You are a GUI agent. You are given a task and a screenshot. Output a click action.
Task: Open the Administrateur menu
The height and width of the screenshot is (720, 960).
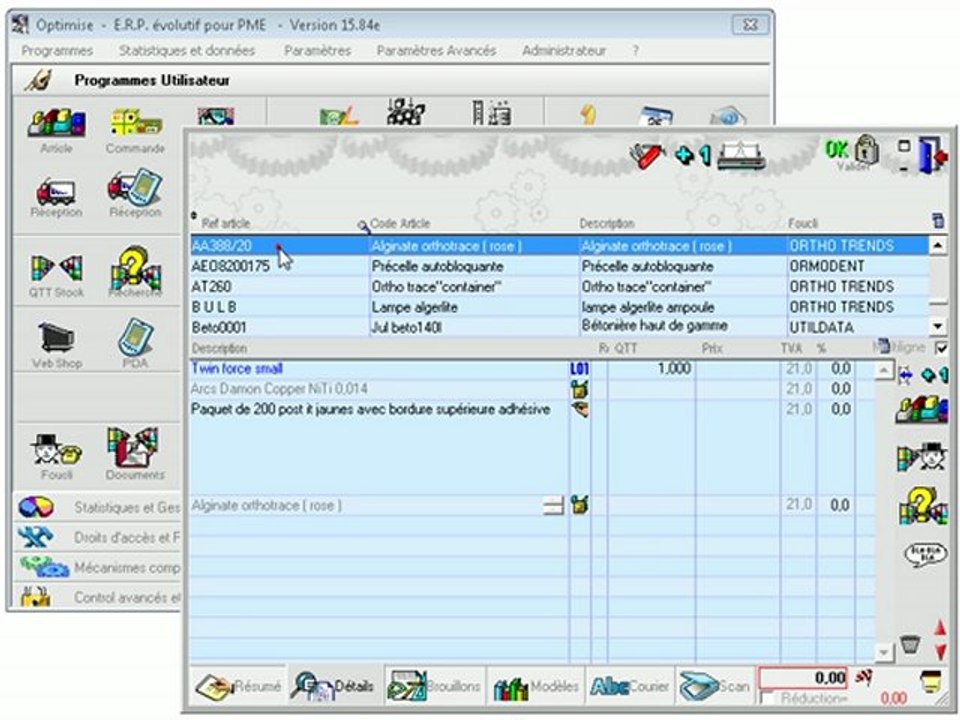tap(563, 51)
